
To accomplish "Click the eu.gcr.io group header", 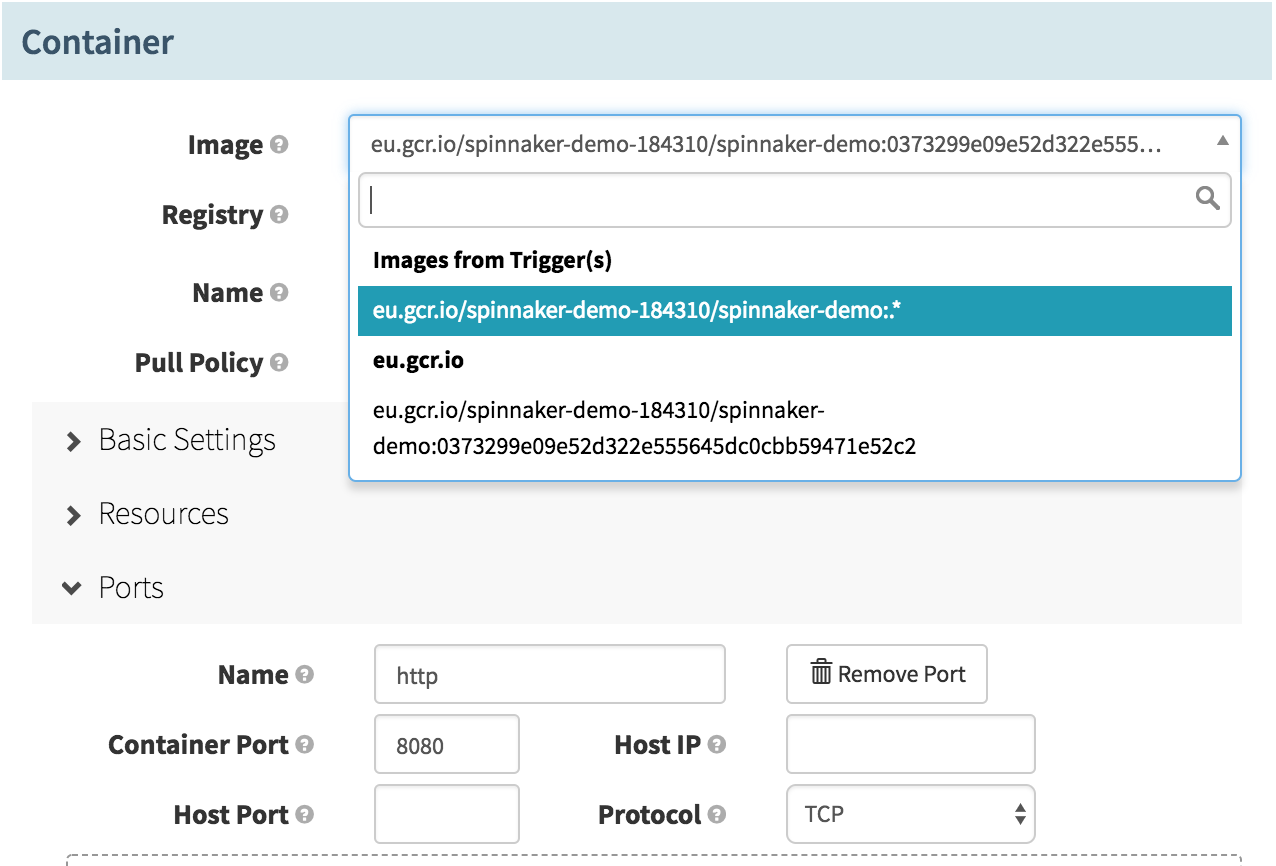I will pos(418,361).
